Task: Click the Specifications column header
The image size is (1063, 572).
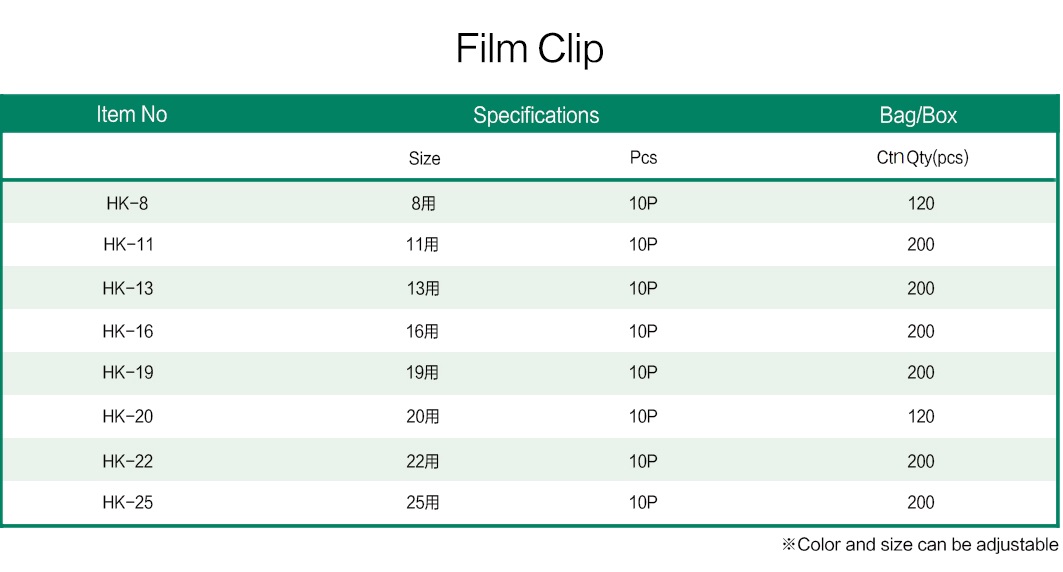Action: [536, 115]
